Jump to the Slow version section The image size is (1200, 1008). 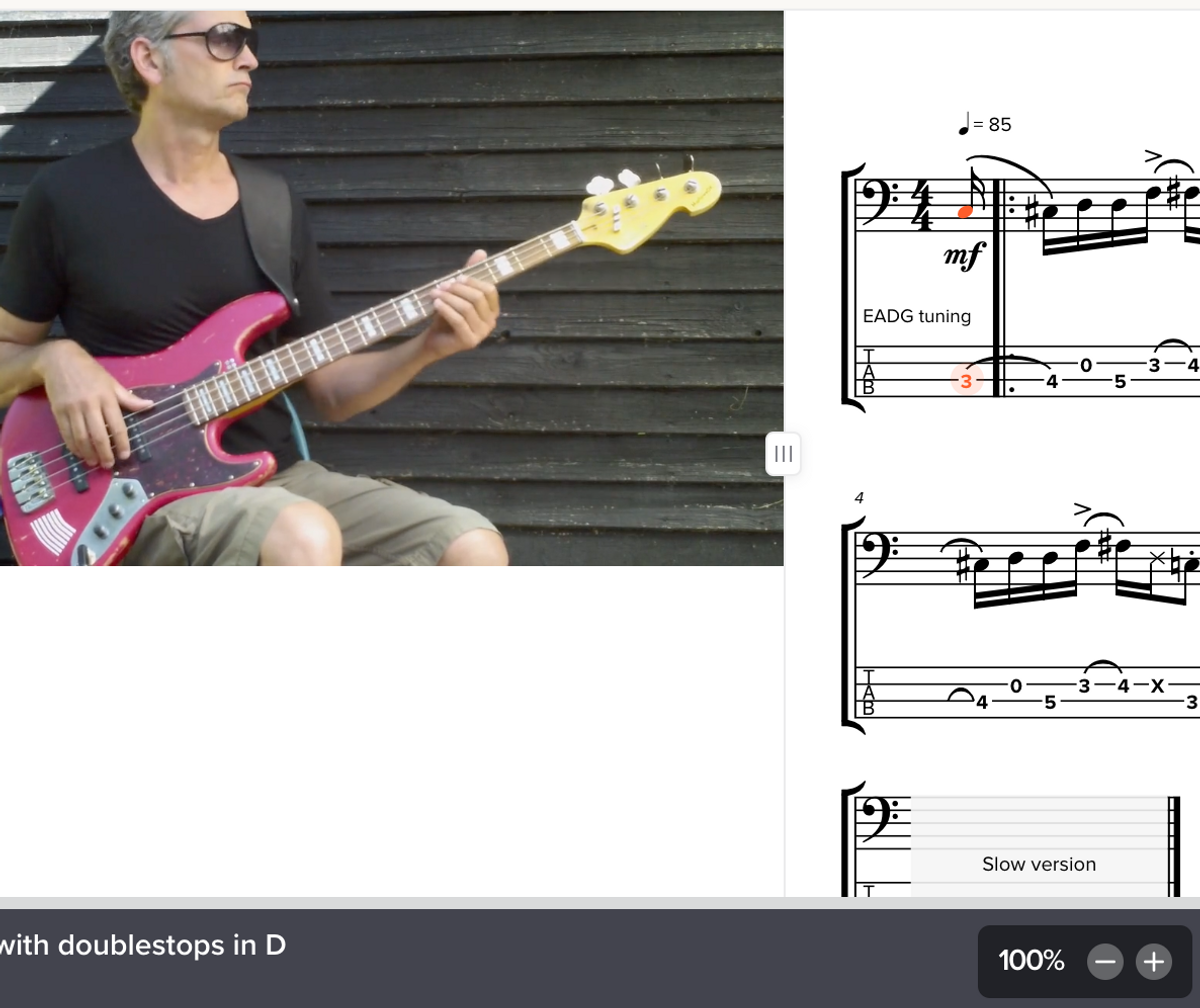coord(1039,864)
